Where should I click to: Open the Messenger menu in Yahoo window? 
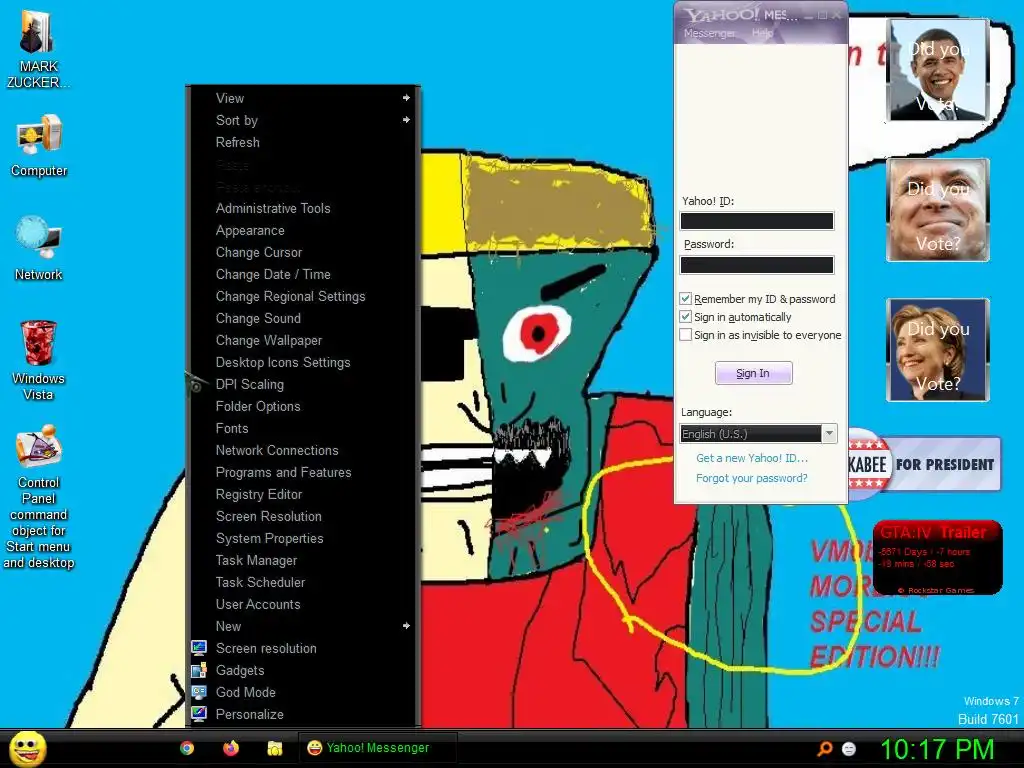pos(709,33)
